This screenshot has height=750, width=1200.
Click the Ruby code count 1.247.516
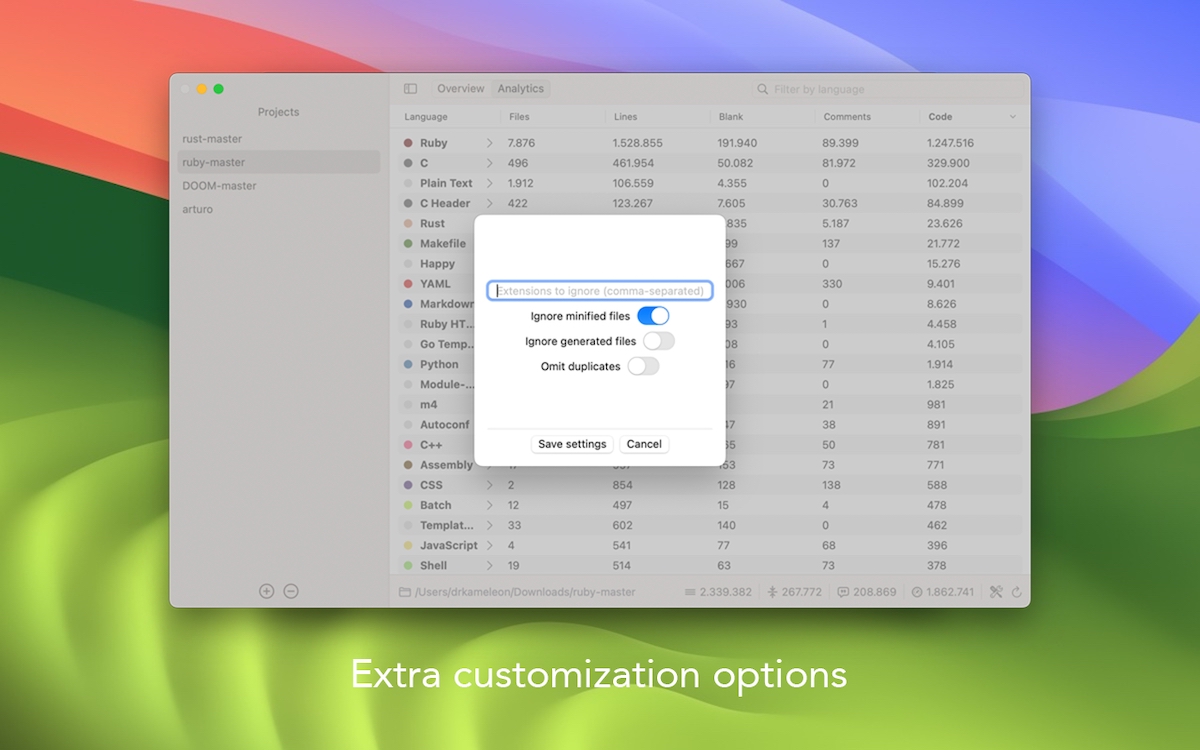click(950, 143)
